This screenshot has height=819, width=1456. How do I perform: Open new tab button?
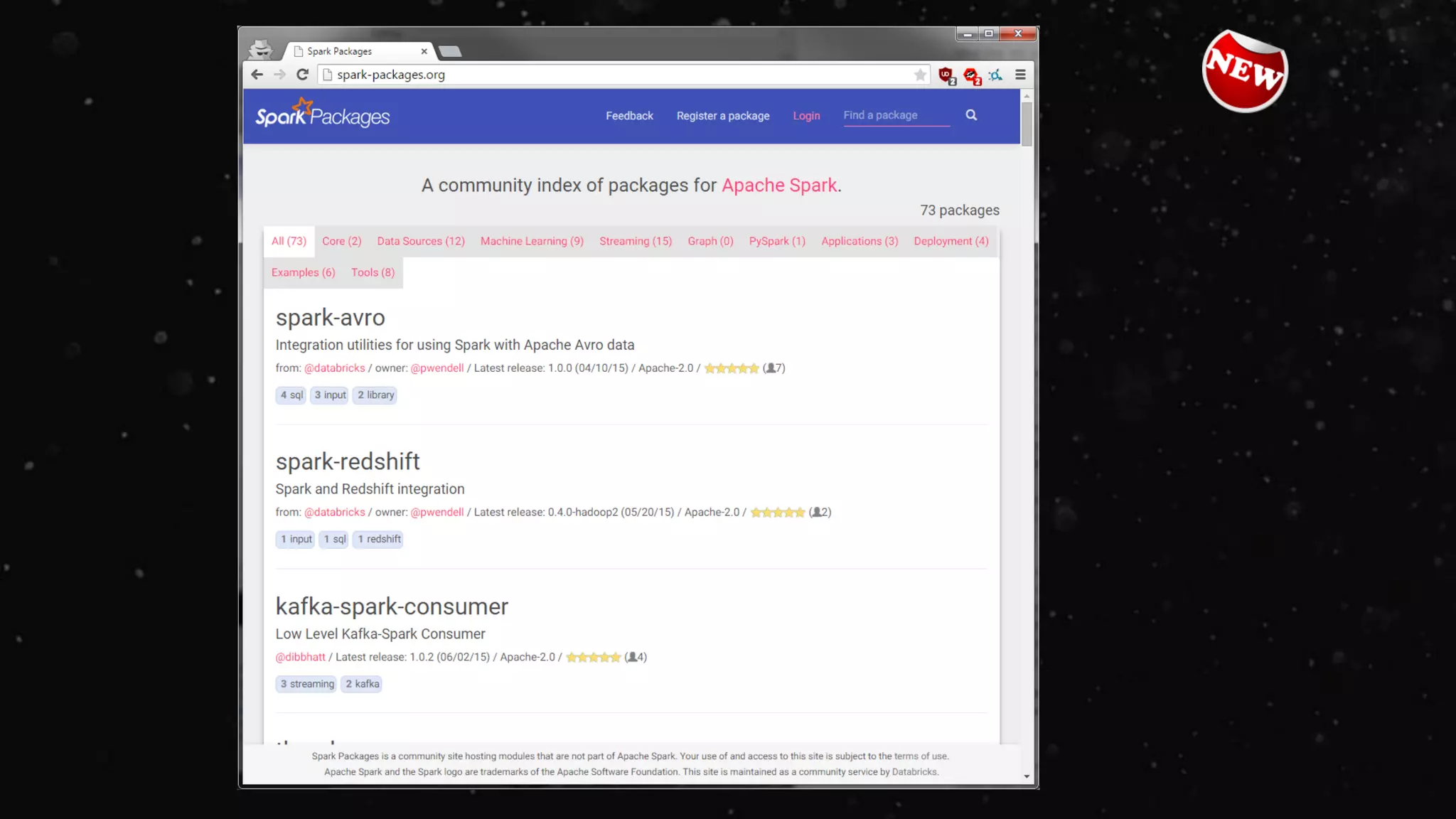click(x=450, y=51)
